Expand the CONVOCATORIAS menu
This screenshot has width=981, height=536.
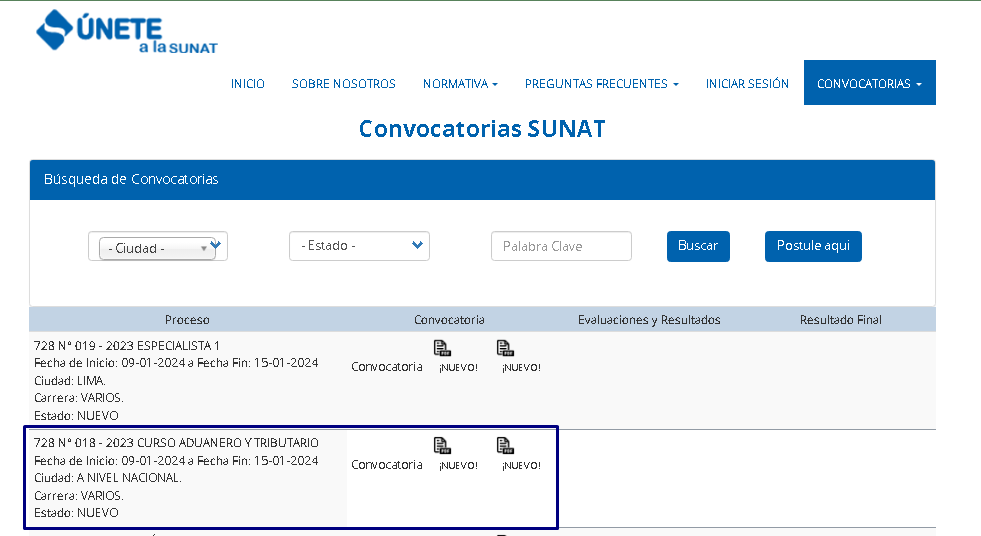coord(870,83)
